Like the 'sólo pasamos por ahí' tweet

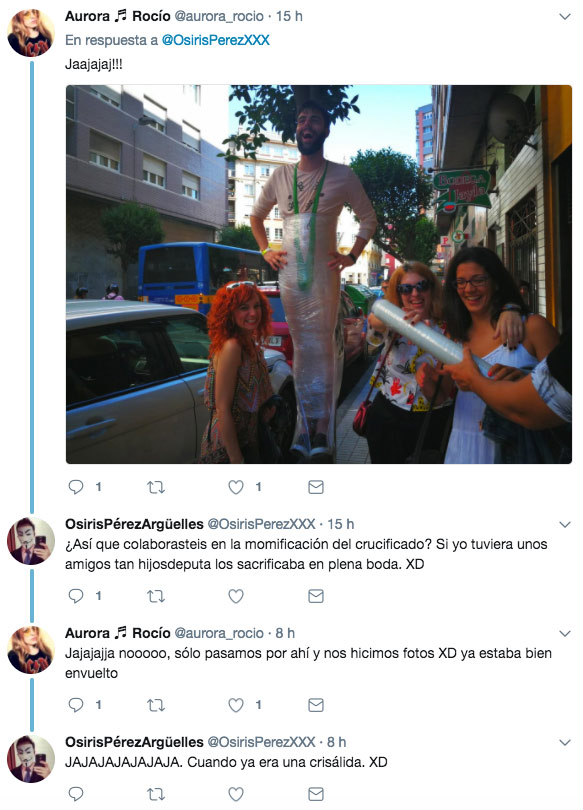point(236,705)
